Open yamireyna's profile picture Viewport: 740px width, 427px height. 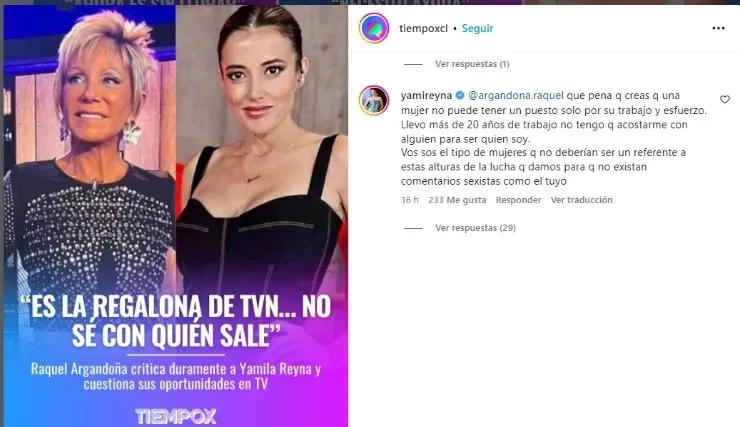[x=374, y=100]
